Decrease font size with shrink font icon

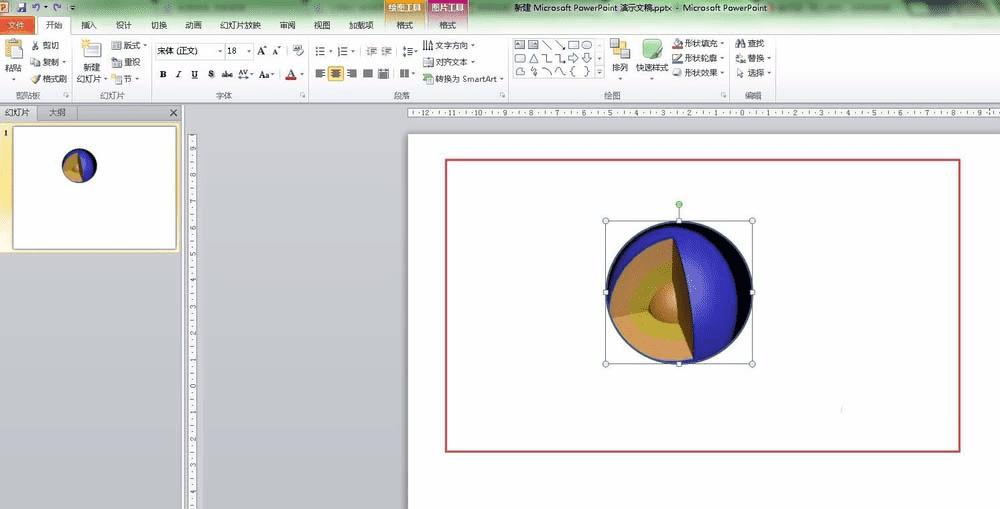(x=277, y=50)
